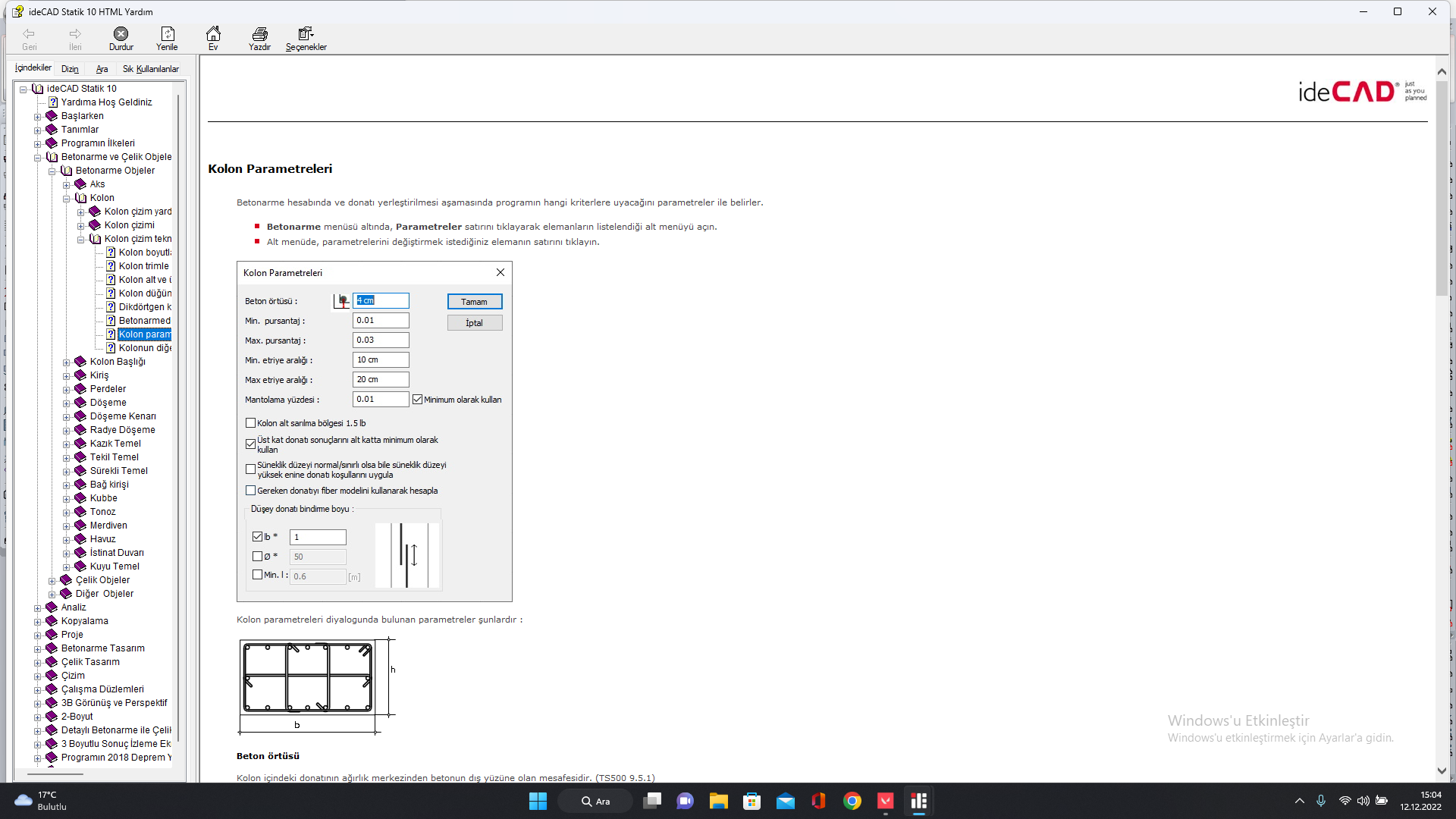Image resolution: width=1456 pixels, height=819 pixels.
Task: Enable 'Gereken donatıyı fiber modelini' checkbox
Action: coord(250,491)
